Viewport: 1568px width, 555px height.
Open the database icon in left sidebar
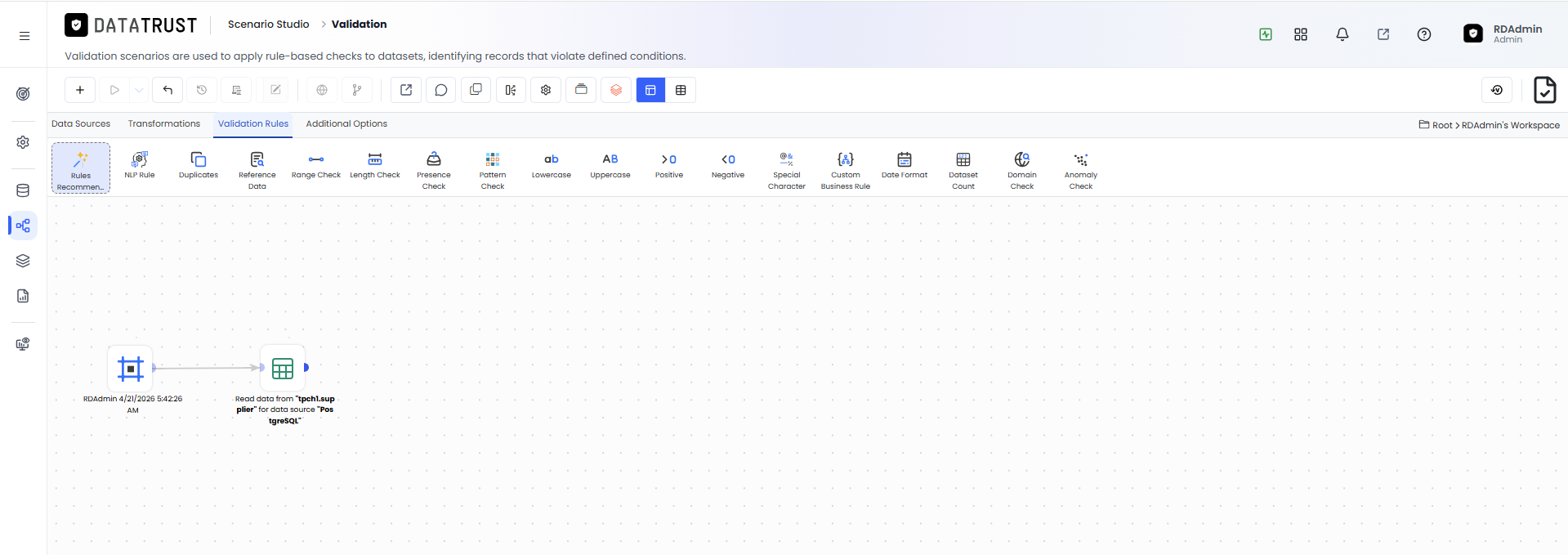tap(23, 190)
